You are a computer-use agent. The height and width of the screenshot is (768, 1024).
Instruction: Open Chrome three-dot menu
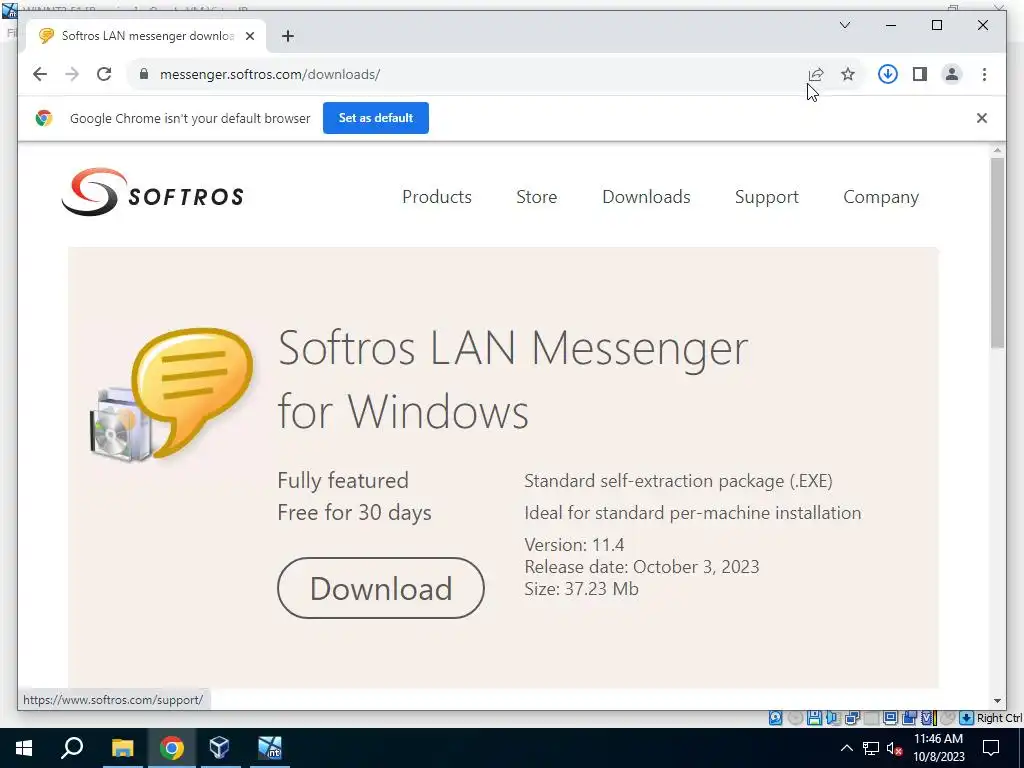click(x=984, y=74)
